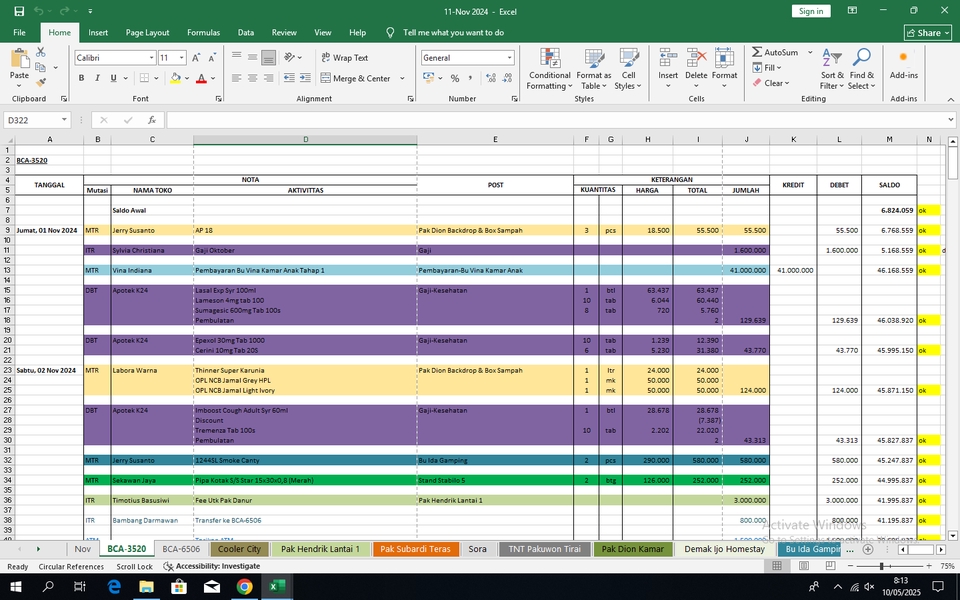This screenshot has width=960, height=600.
Task: Click the Sign in button
Action: click(x=811, y=11)
